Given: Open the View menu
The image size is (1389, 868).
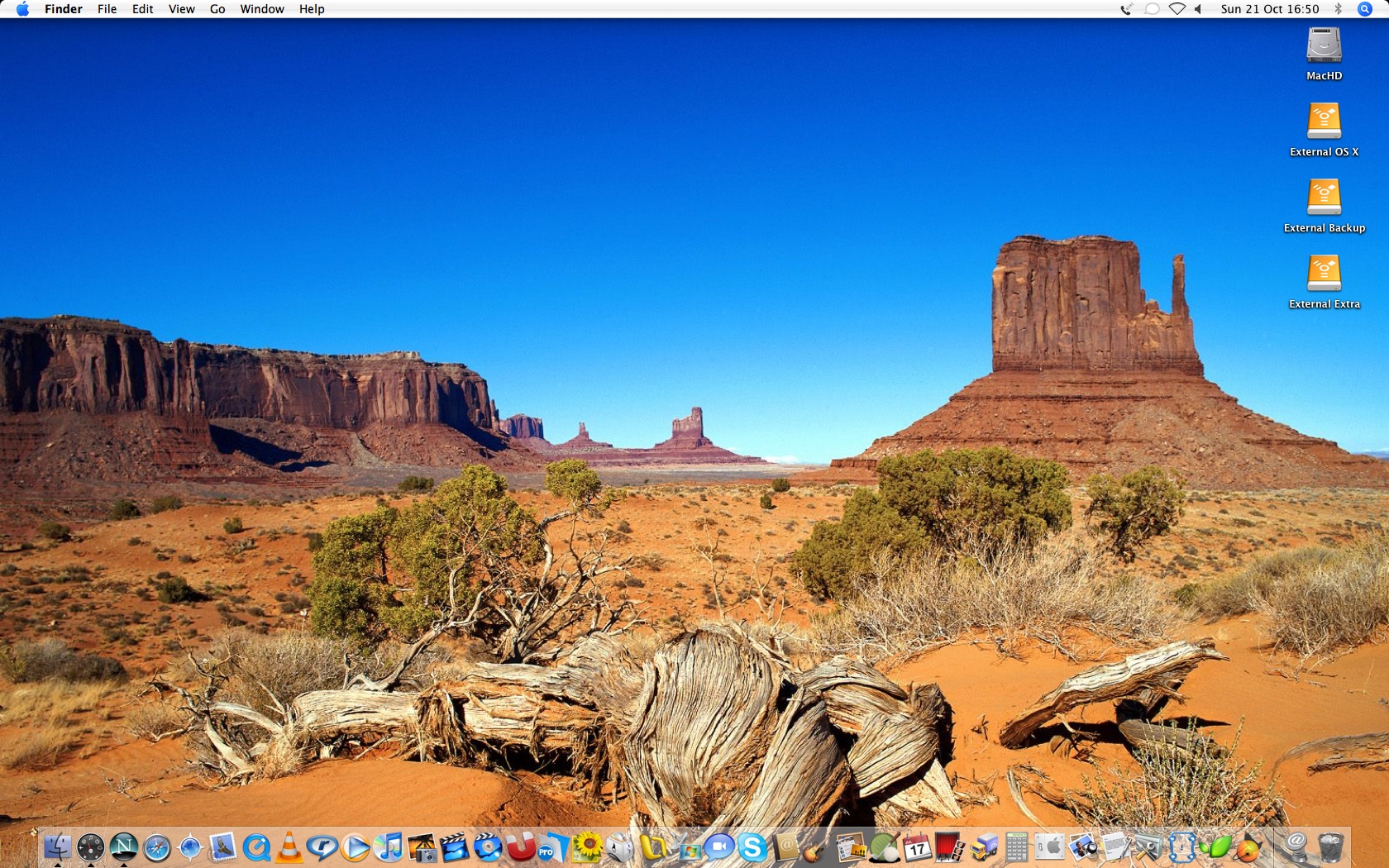Looking at the screenshot, I should [182, 9].
